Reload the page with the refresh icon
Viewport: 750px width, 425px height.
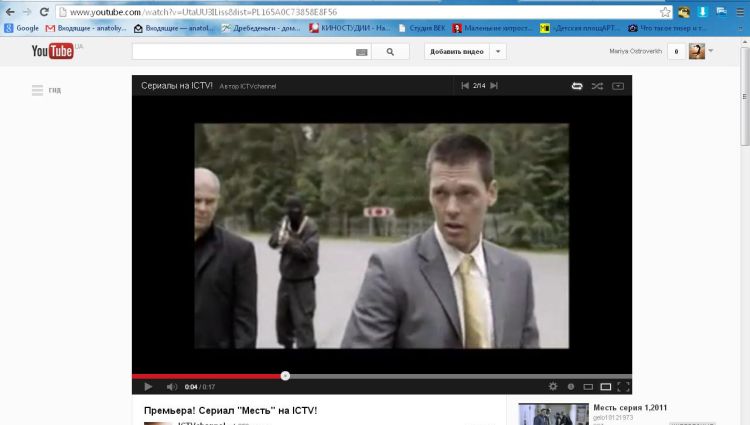[44, 11]
